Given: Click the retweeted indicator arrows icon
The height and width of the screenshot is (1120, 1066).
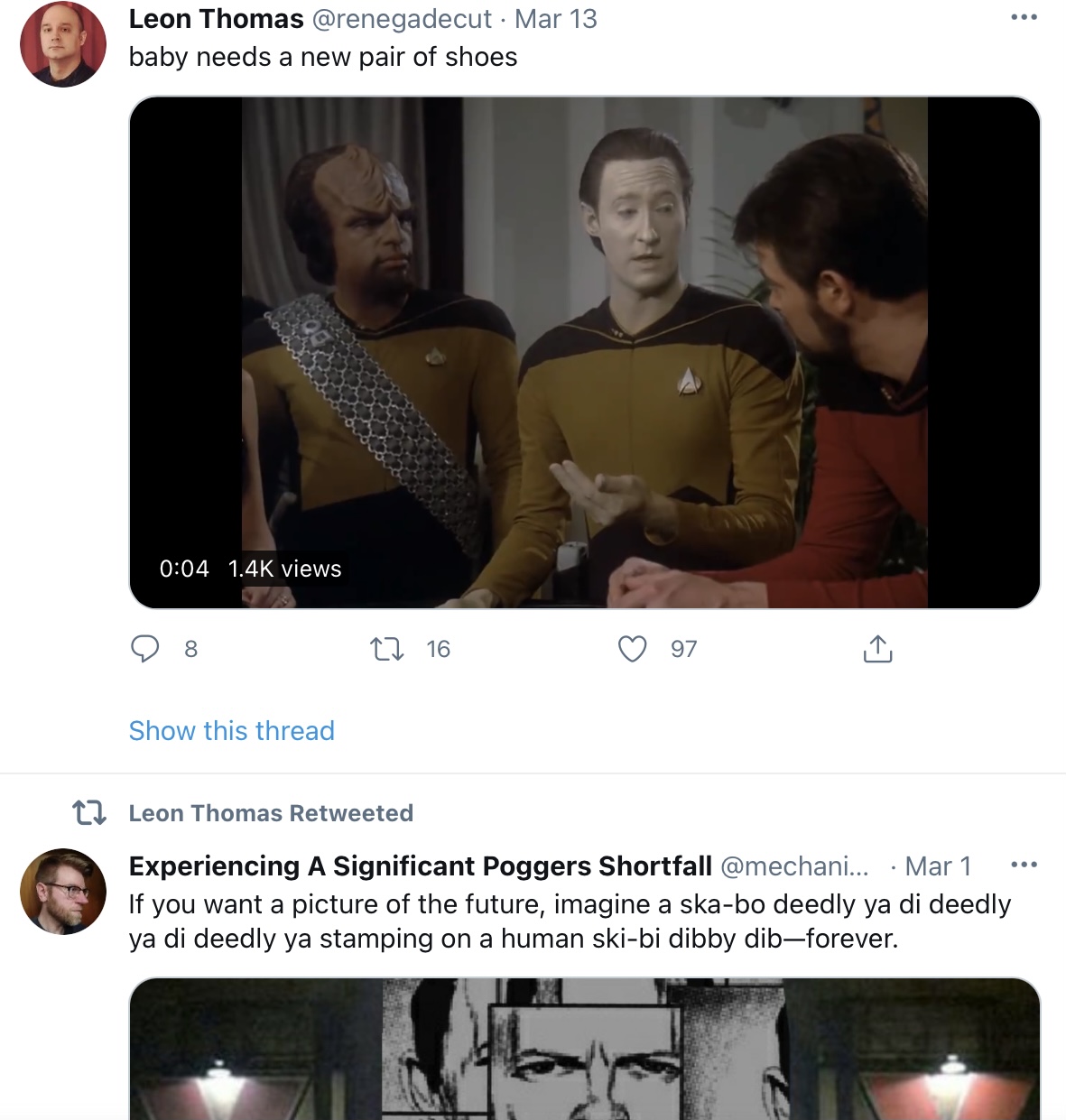Looking at the screenshot, I should click(89, 813).
